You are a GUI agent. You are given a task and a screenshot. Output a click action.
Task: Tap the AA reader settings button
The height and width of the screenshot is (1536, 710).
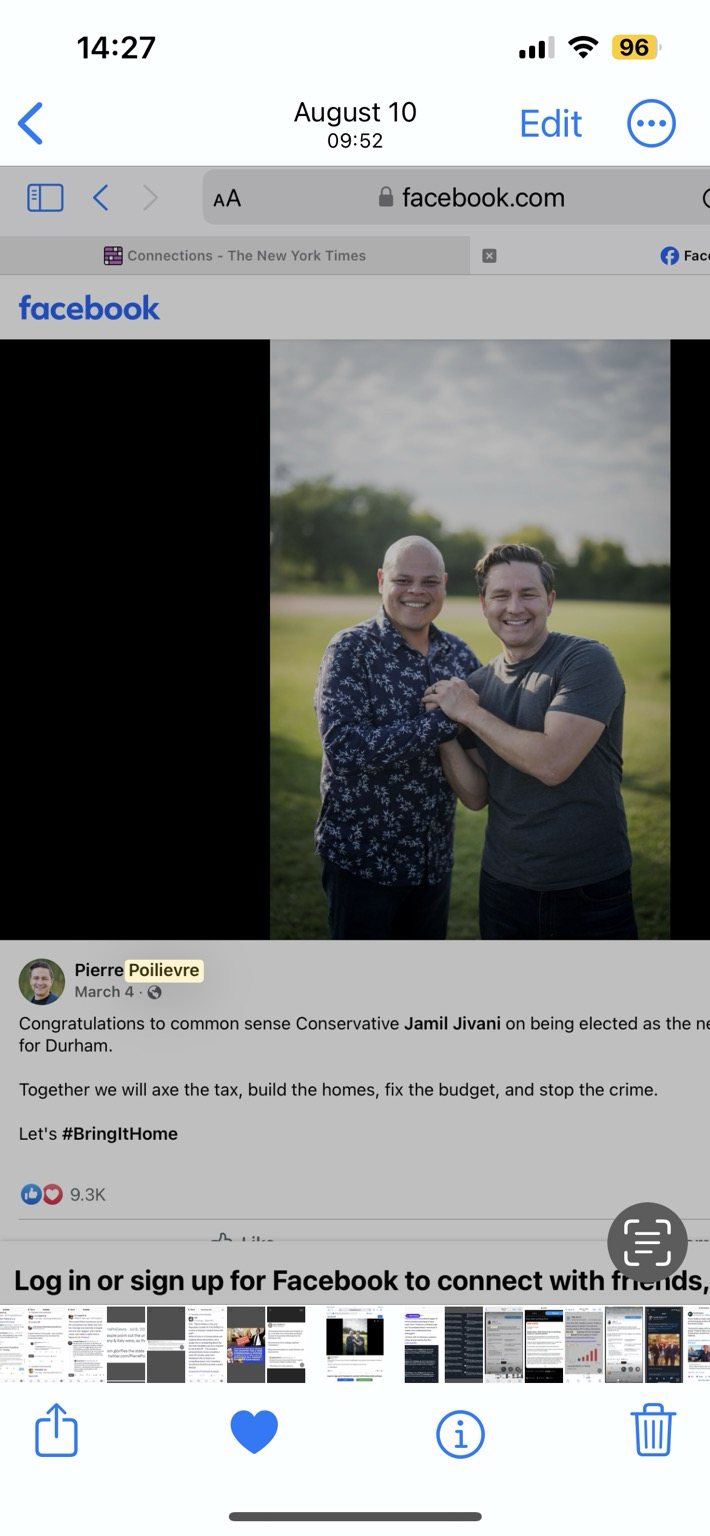tap(227, 198)
